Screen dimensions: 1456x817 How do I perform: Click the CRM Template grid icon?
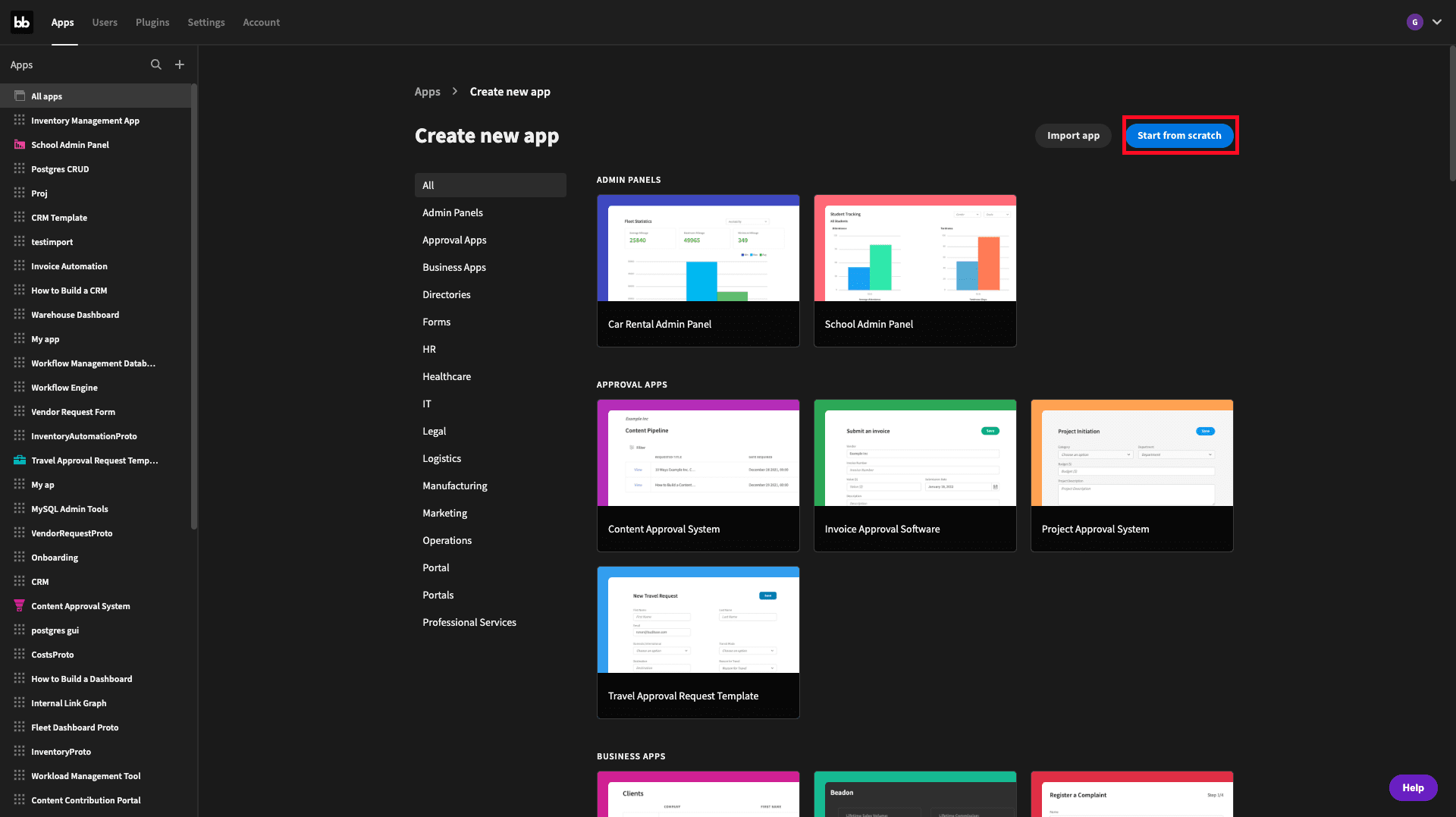tap(20, 218)
